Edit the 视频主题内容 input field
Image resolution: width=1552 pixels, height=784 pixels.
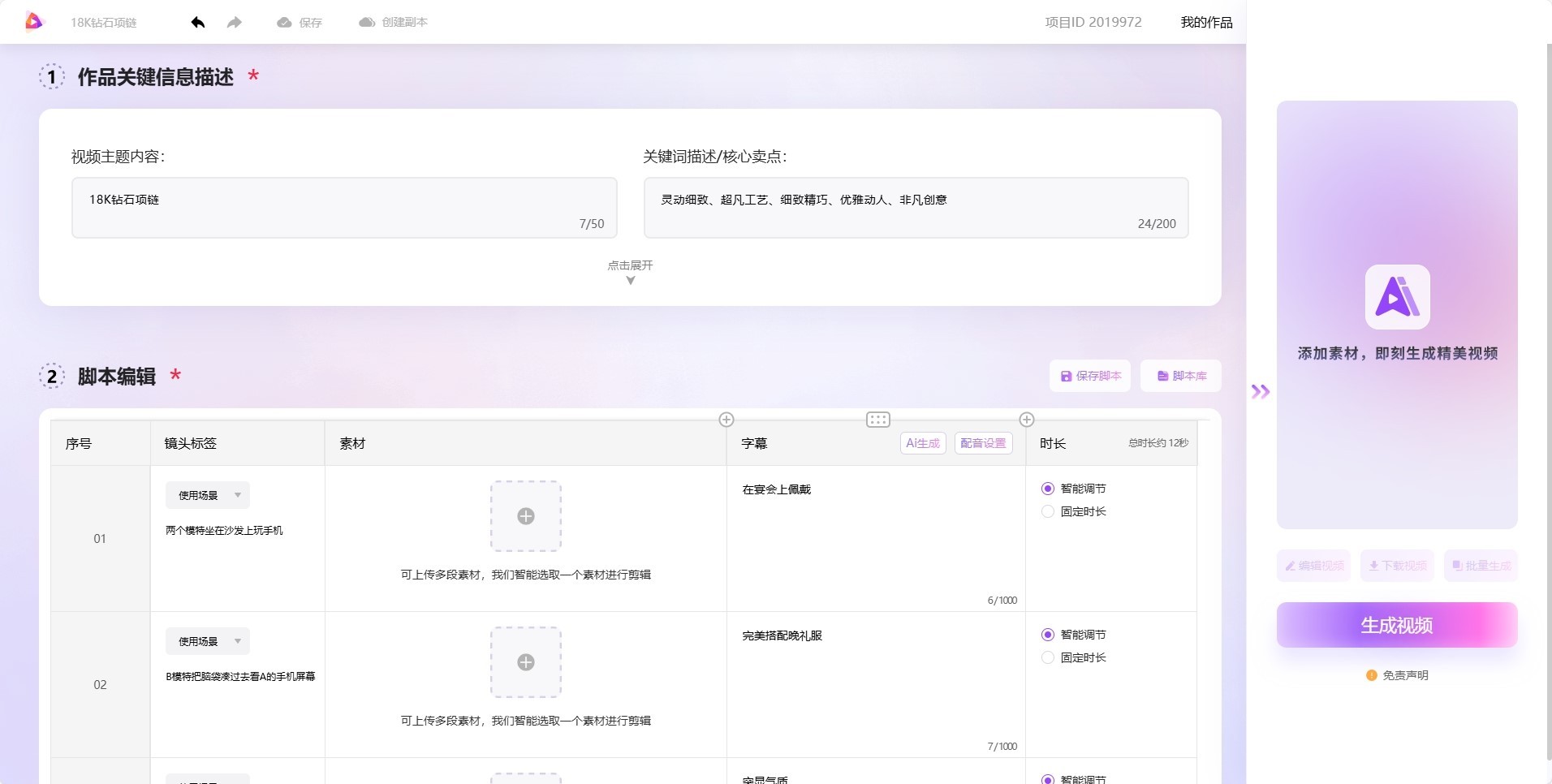tap(344, 208)
